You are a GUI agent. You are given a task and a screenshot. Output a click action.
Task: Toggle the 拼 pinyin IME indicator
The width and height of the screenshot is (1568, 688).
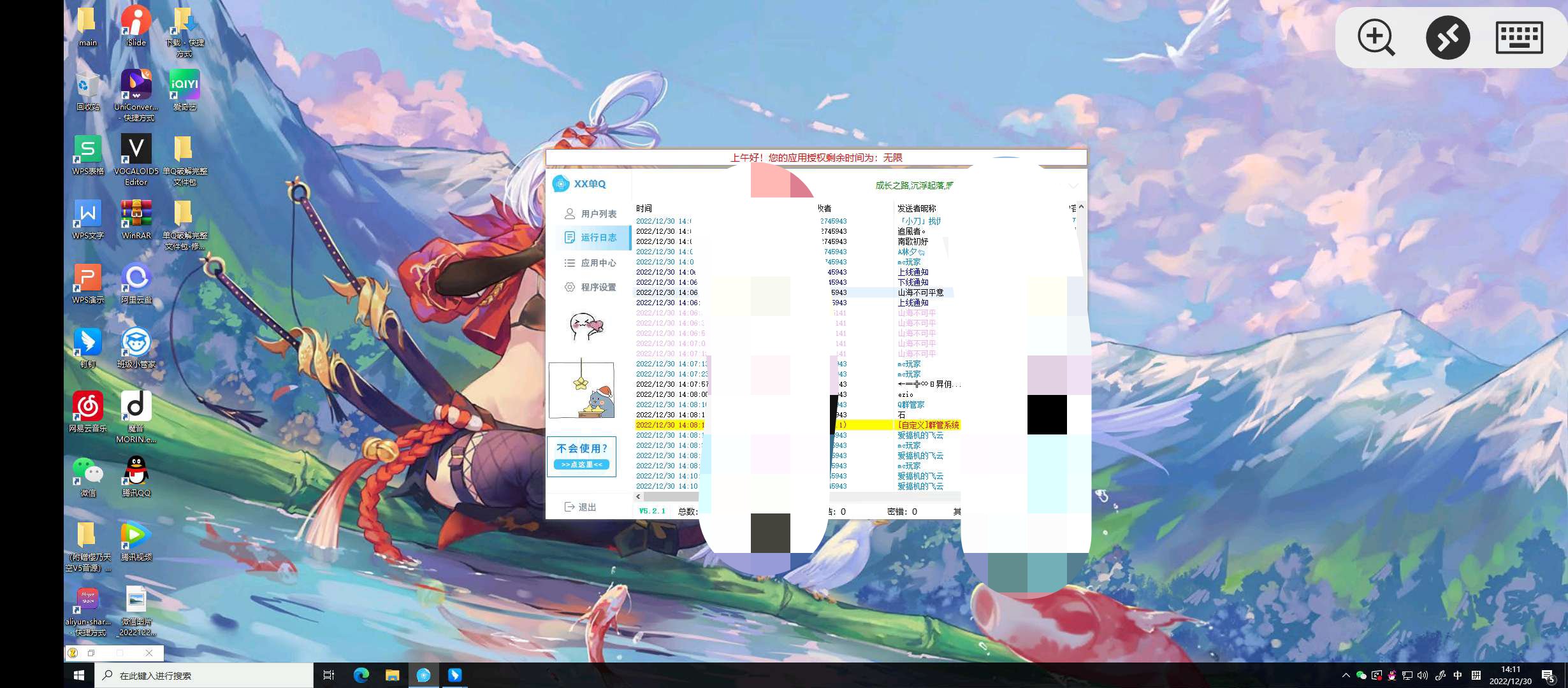[1476, 675]
